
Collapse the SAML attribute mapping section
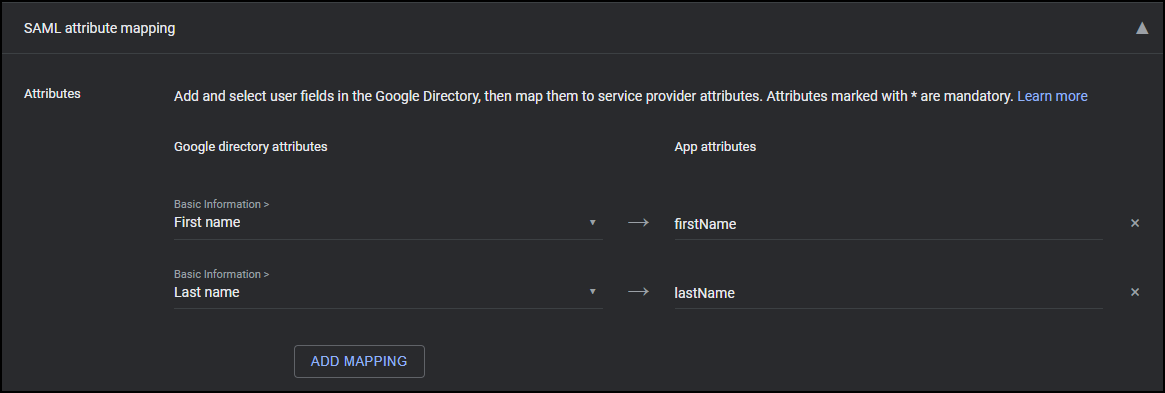[x=1142, y=29]
